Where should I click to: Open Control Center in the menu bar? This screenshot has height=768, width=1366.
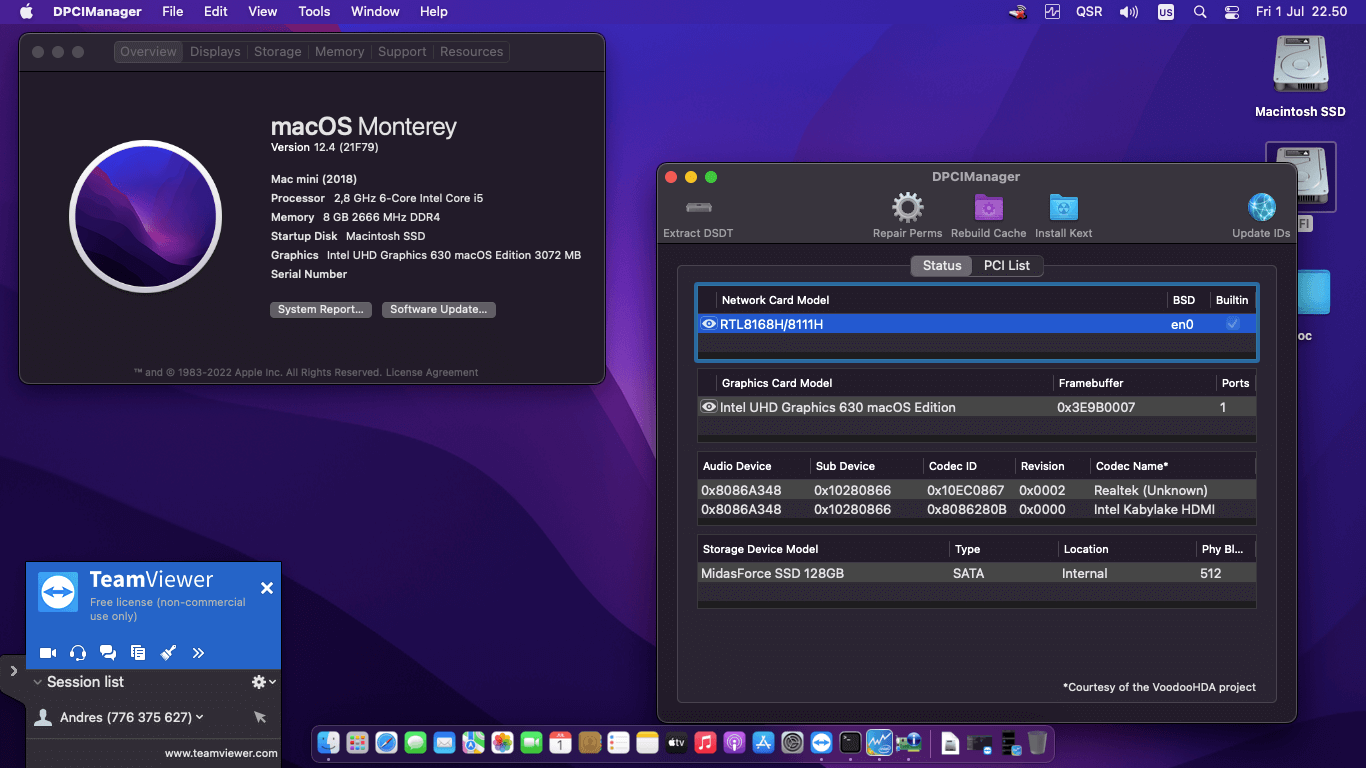(x=1232, y=12)
